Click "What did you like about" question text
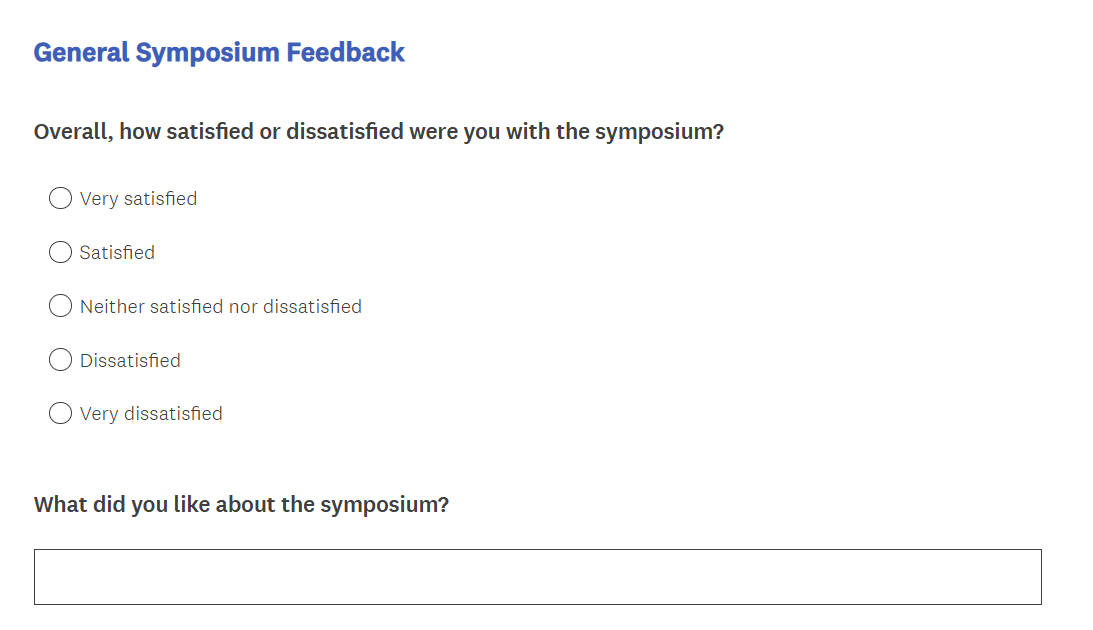 241,504
